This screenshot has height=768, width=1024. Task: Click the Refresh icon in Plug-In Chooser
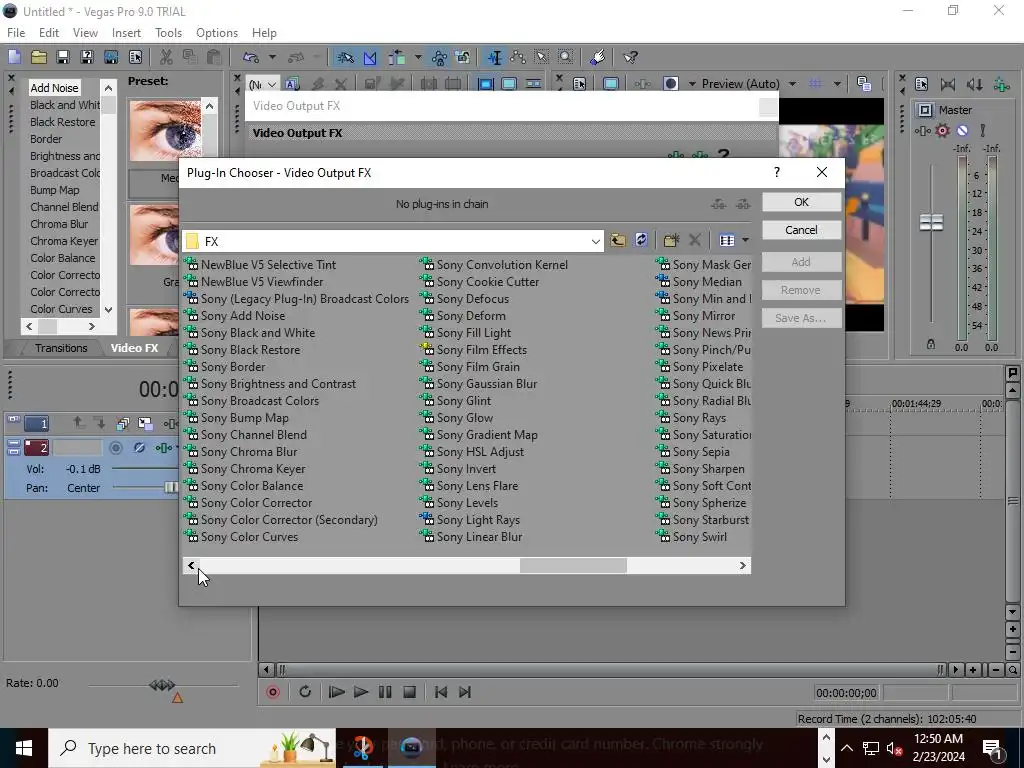coord(641,240)
